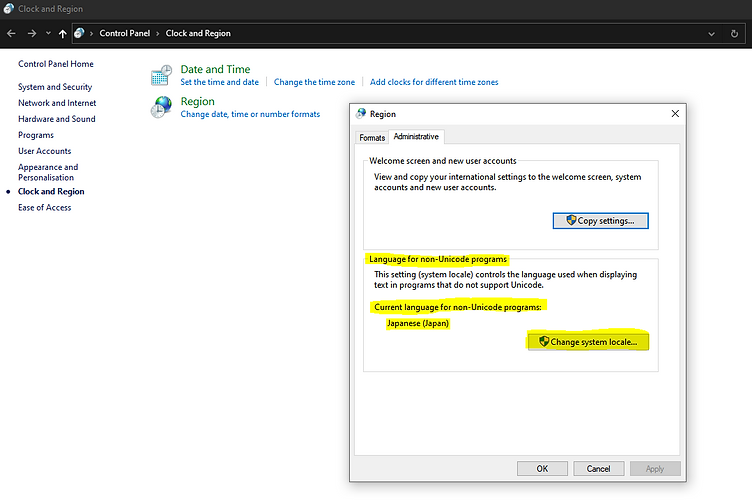Viewport: 752px width, 503px height.
Task: Select Clock and Region in sidebar
Action: [x=51, y=191]
